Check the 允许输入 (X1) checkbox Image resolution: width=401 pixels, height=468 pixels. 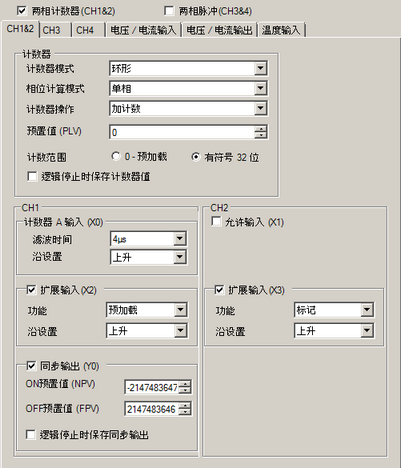coord(216,221)
